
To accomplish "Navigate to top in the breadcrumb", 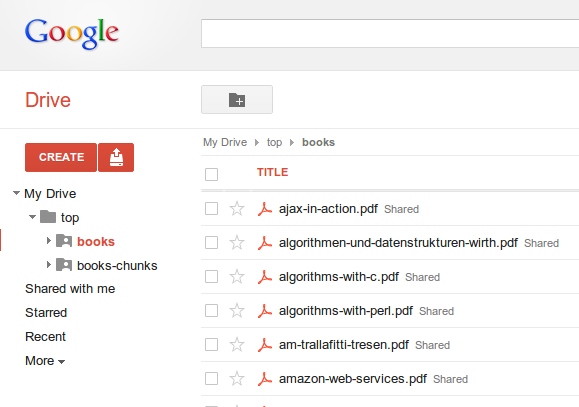I will [274, 142].
